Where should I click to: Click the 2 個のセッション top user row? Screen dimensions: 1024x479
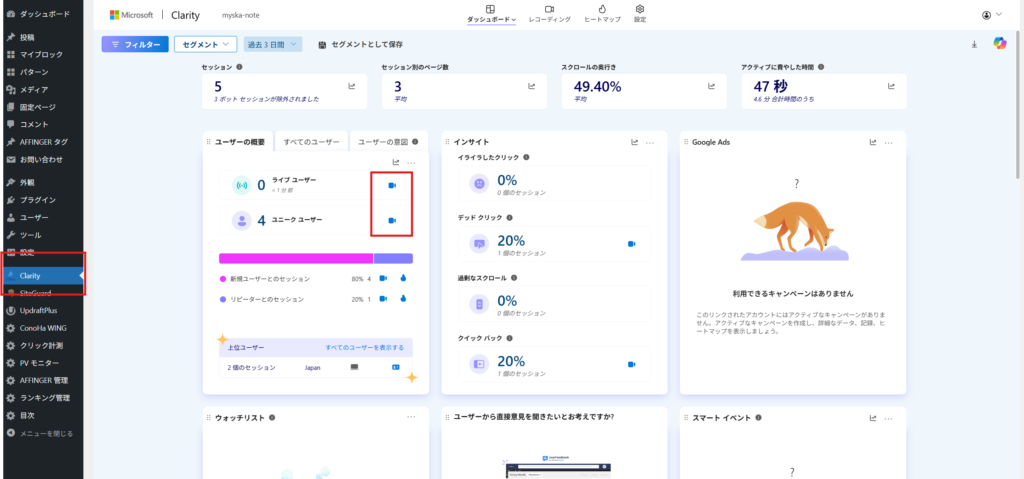(x=315, y=367)
